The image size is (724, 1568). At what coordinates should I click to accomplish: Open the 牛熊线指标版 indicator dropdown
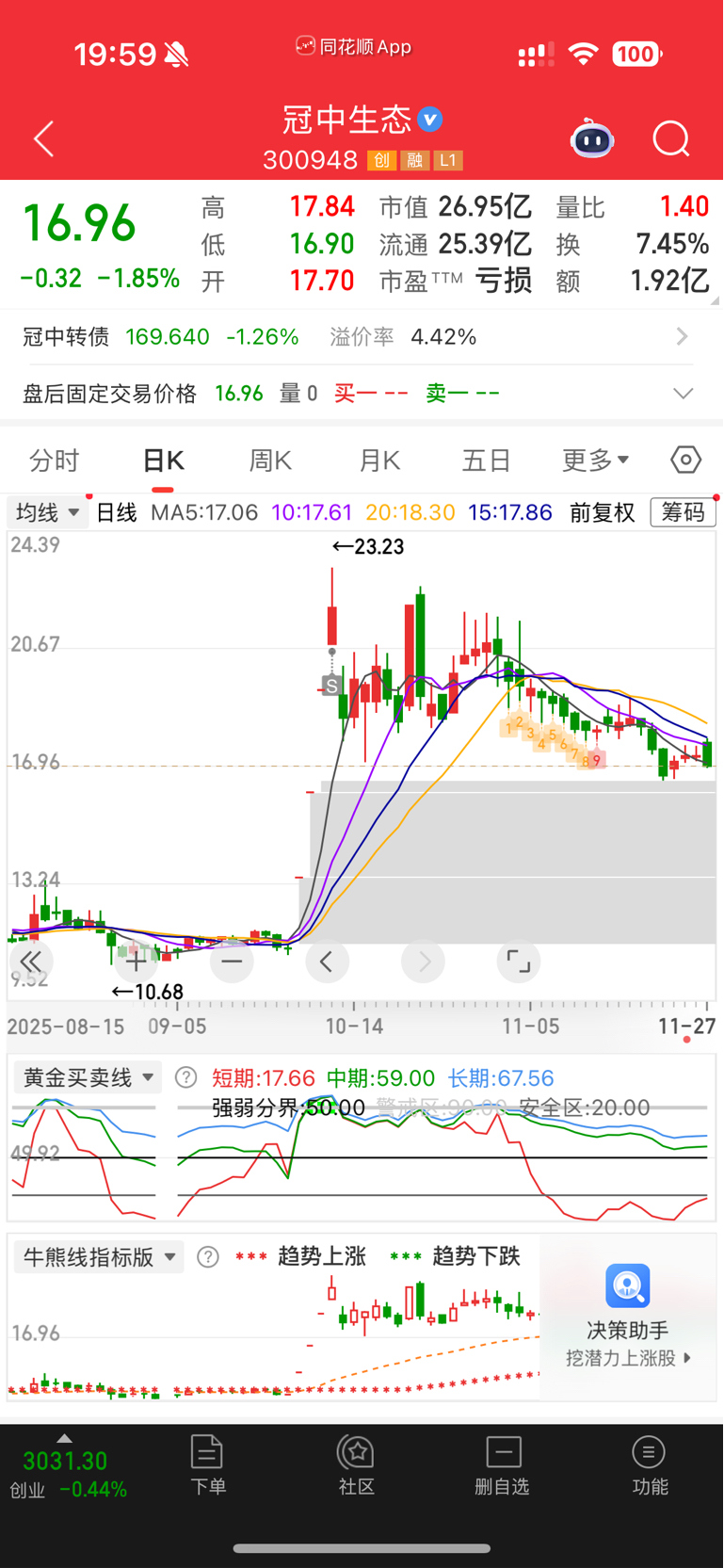99,1256
